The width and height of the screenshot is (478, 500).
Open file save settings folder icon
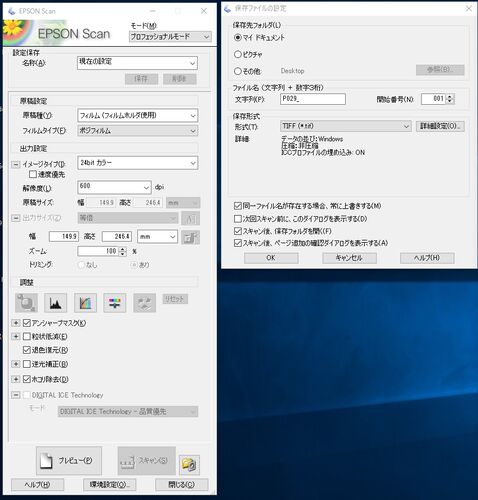pyautogui.click(x=189, y=465)
